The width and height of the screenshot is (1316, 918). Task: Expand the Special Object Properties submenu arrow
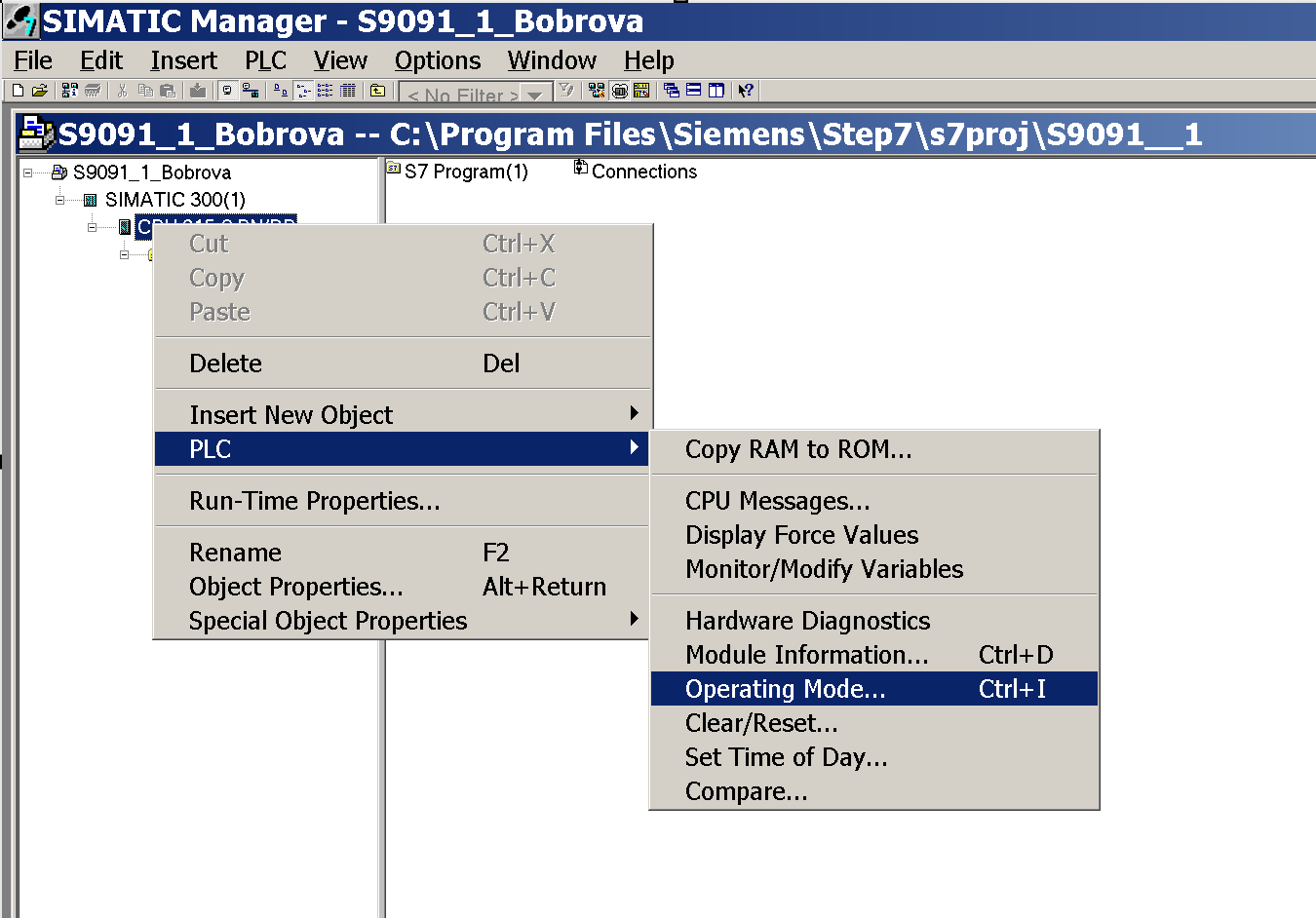tap(634, 619)
